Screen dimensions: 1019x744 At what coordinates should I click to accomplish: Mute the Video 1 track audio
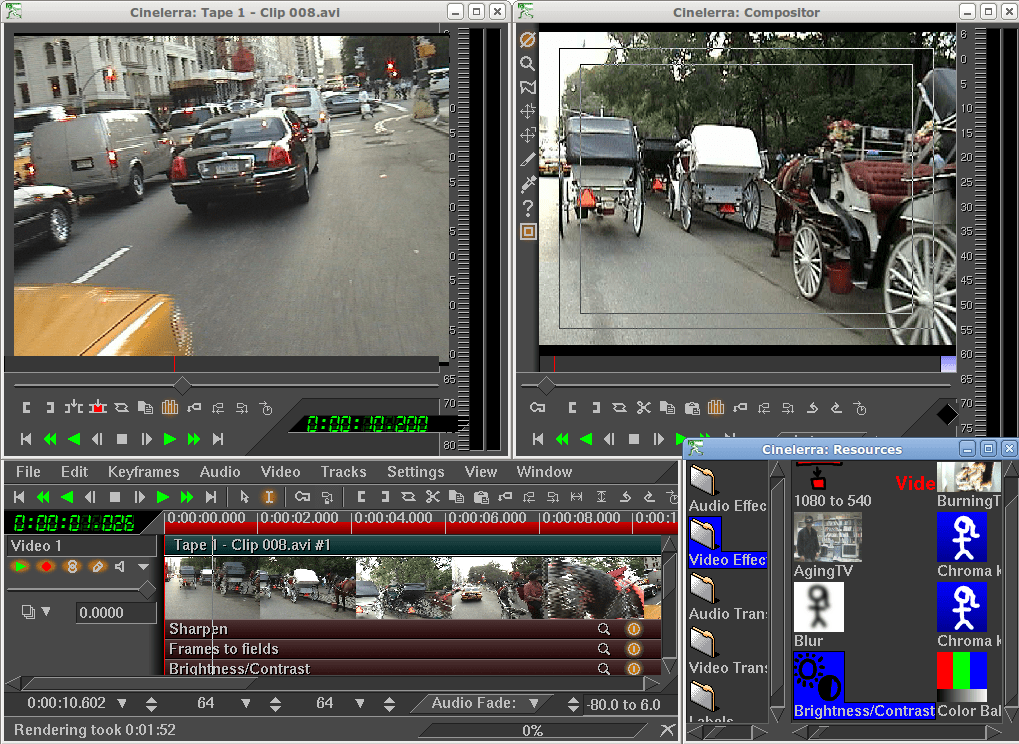(119, 566)
